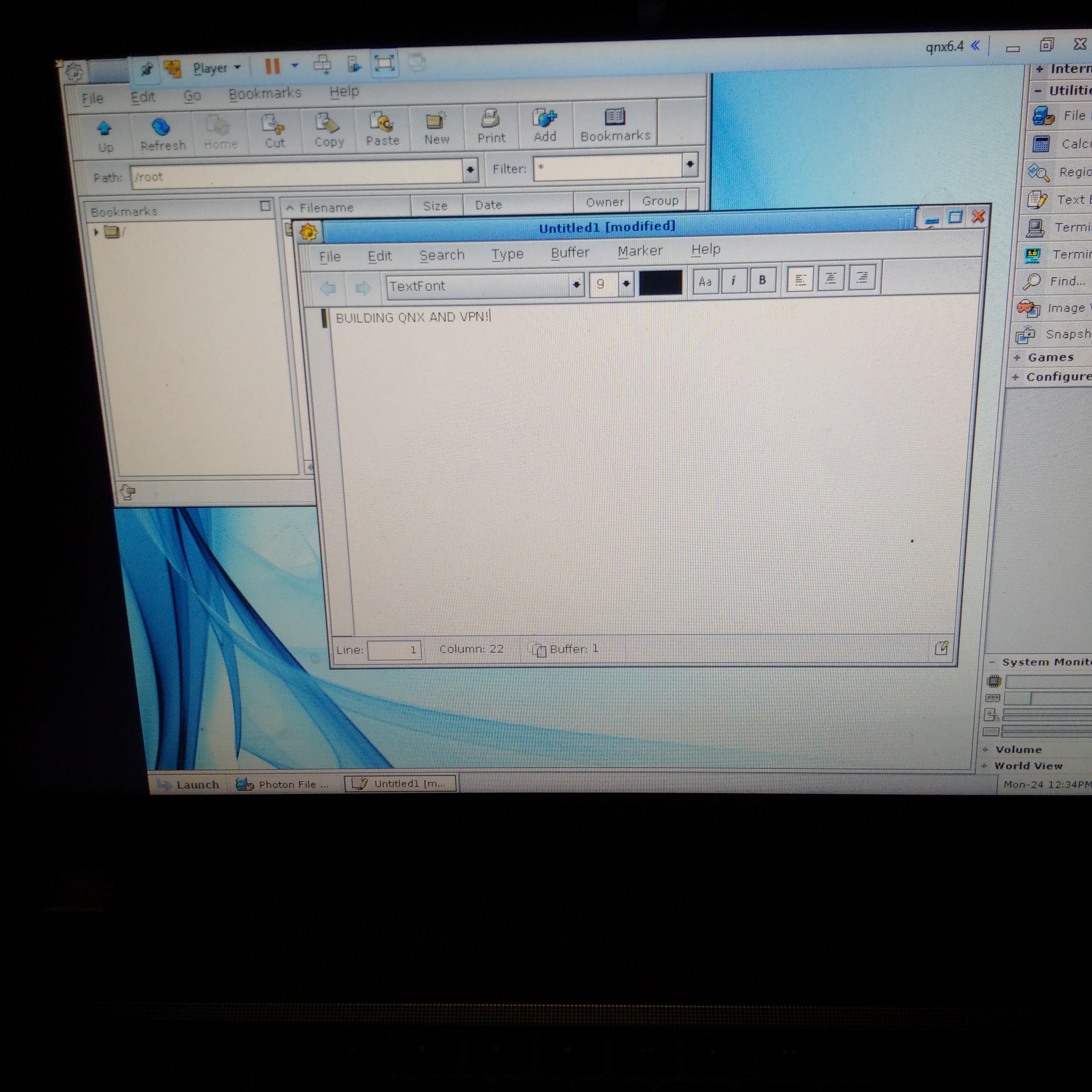Open the Buffer menu
Screen dimensions: 1092x1092
click(570, 253)
